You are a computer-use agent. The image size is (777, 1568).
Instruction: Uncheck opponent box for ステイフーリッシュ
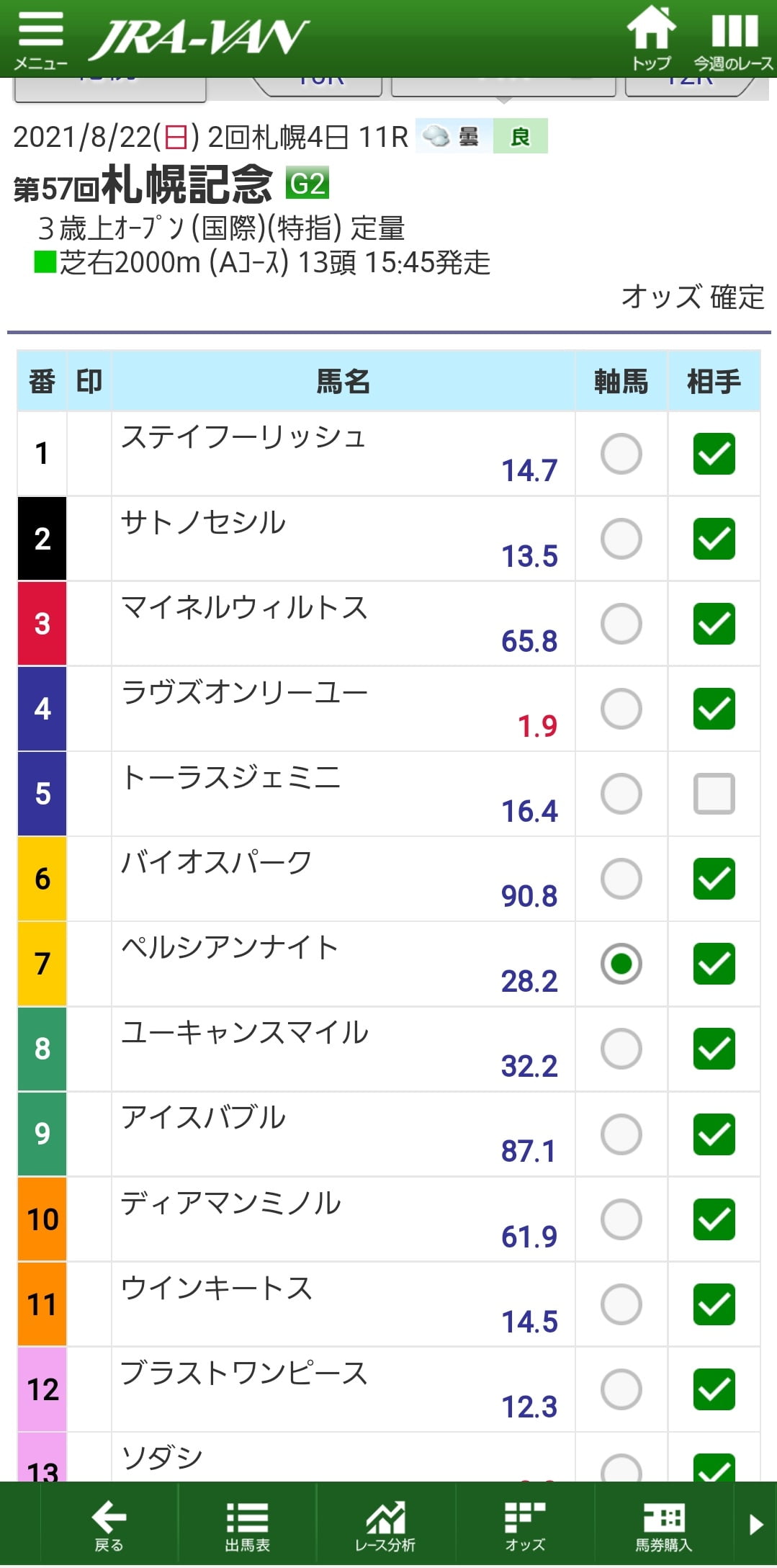tap(714, 454)
